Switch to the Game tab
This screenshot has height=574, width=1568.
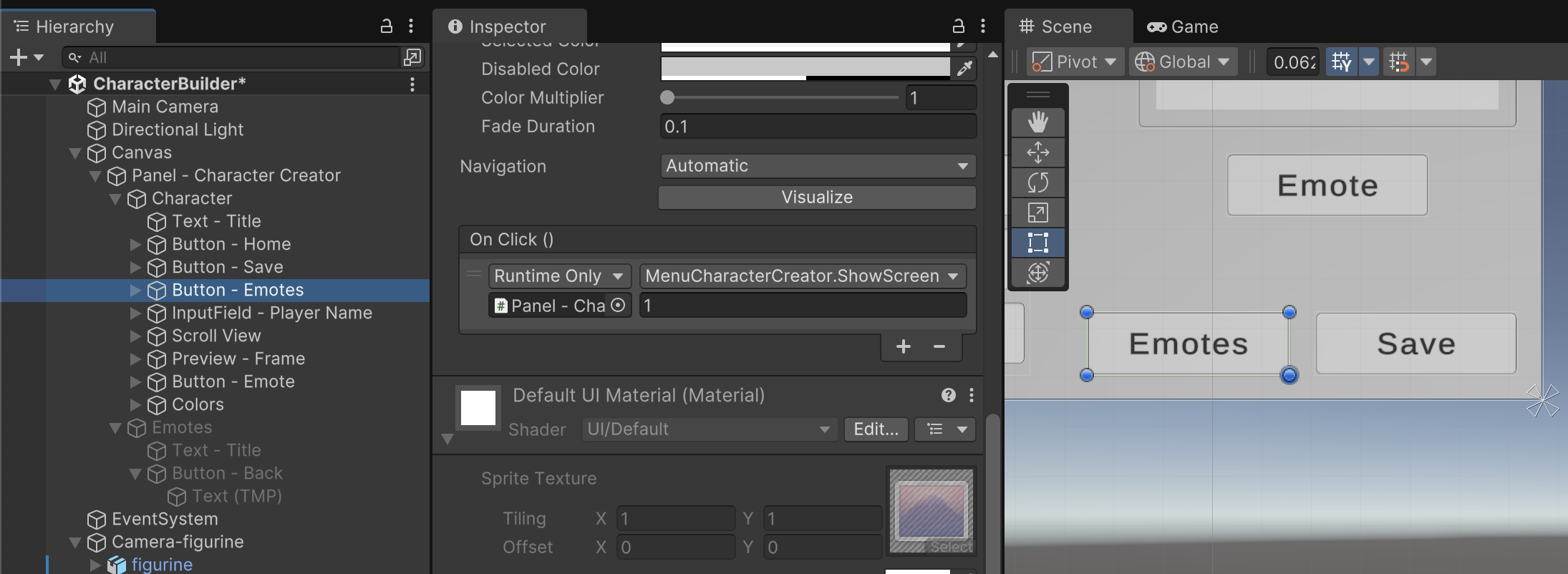click(1183, 27)
